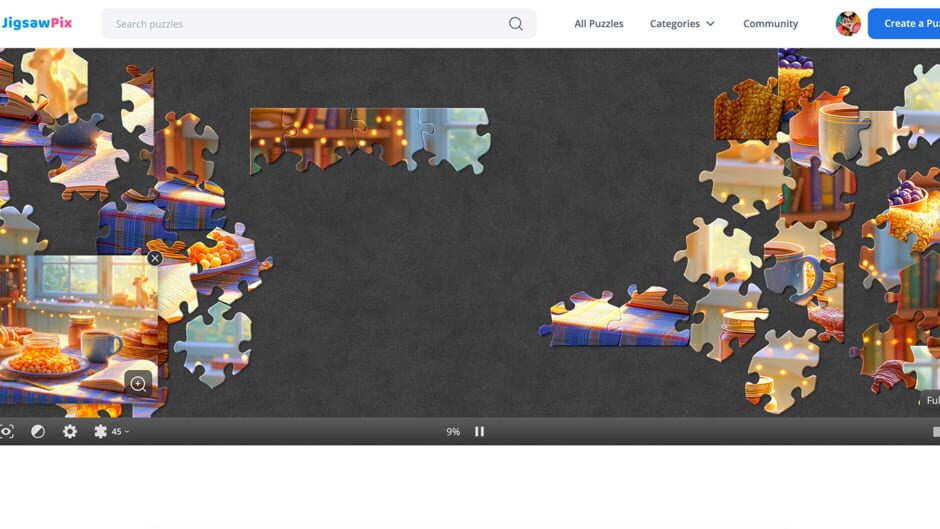Pause the puzzle timer
This screenshot has width=940, height=529.
click(x=479, y=431)
